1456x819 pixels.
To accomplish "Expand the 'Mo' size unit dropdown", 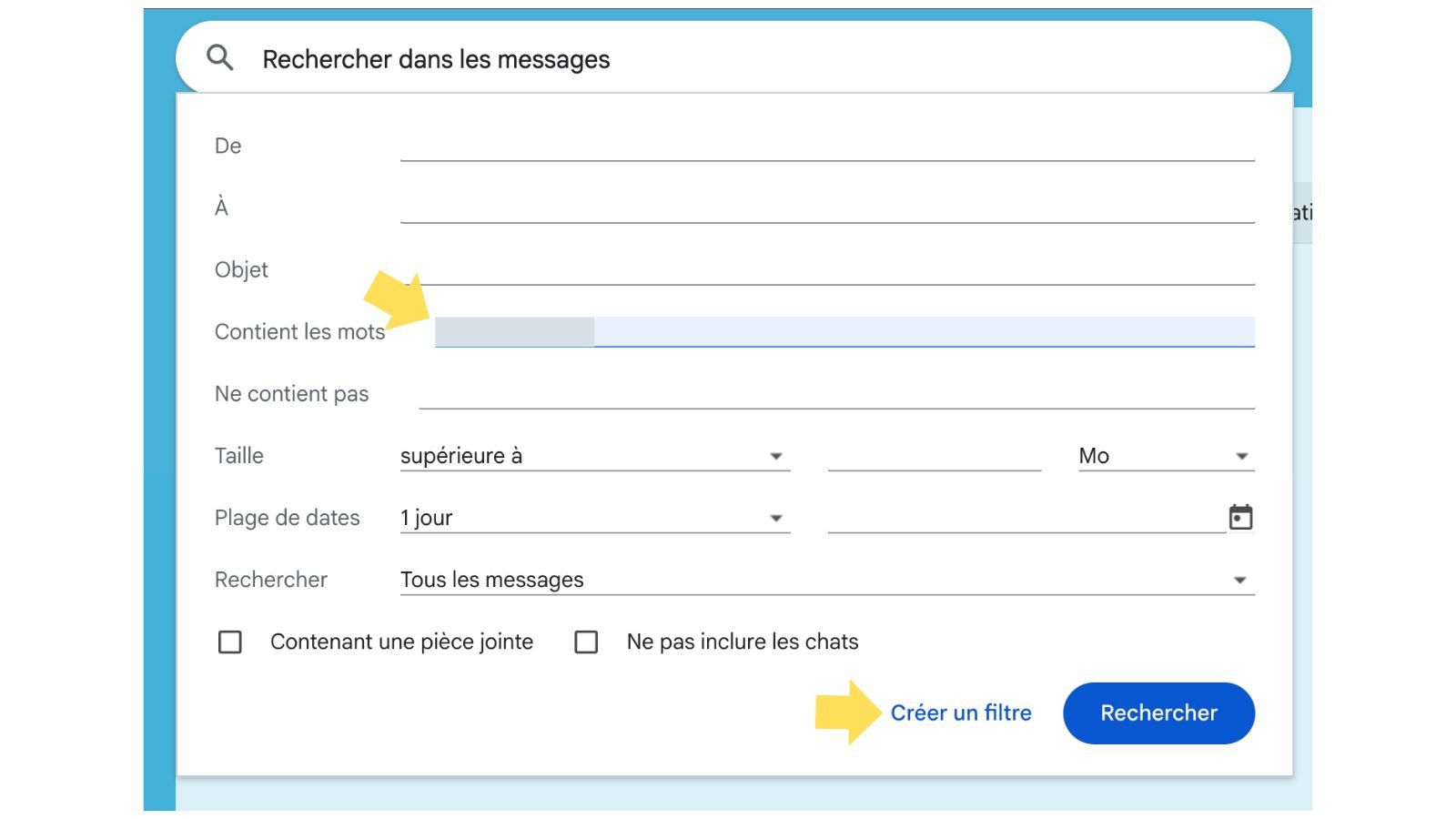I will click(x=1165, y=456).
